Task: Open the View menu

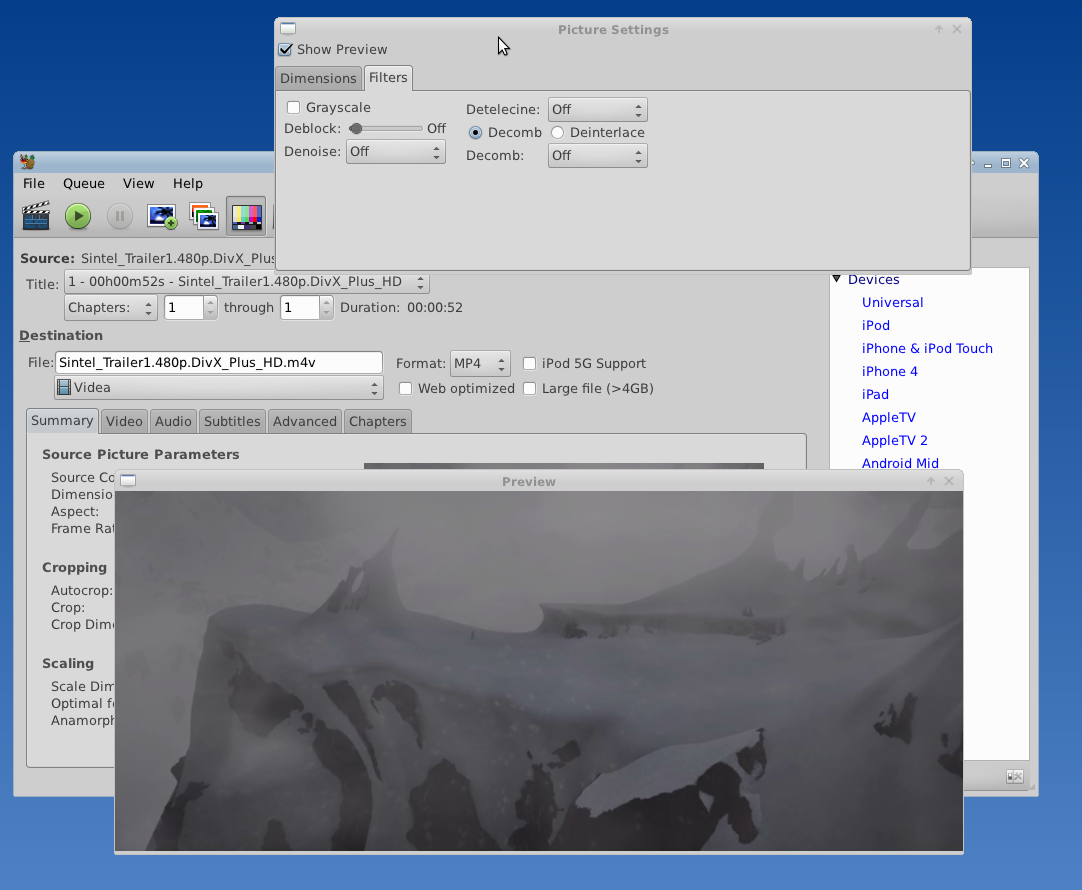Action: click(x=139, y=184)
